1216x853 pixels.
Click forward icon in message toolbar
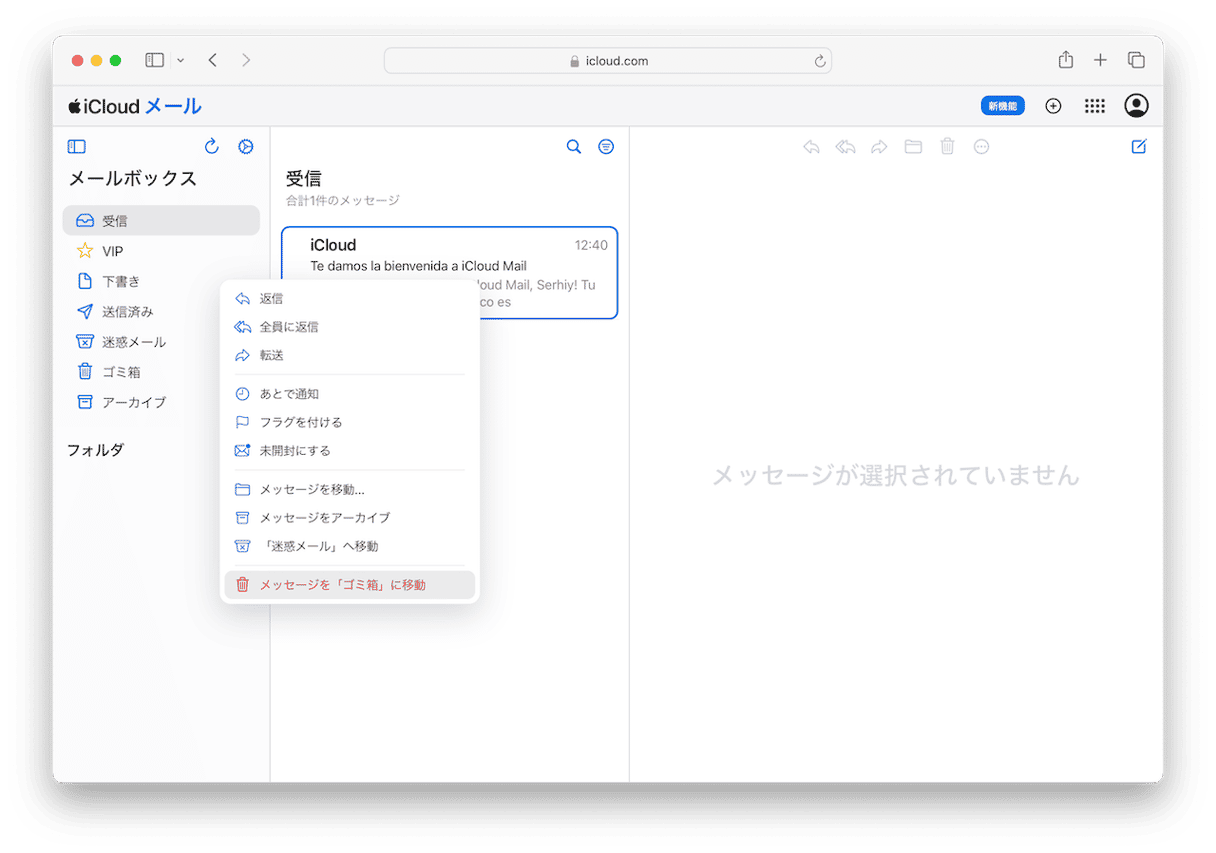point(879,147)
